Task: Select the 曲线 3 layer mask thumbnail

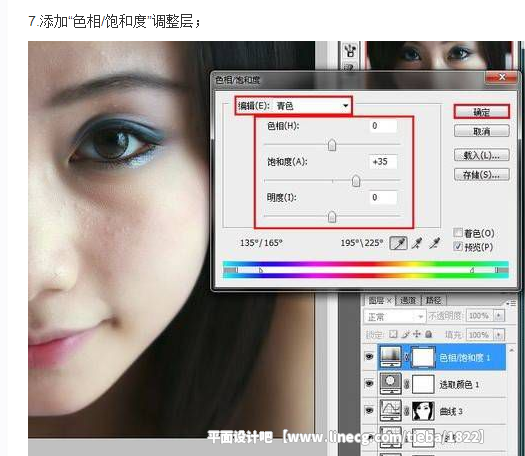Action: click(x=423, y=411)
